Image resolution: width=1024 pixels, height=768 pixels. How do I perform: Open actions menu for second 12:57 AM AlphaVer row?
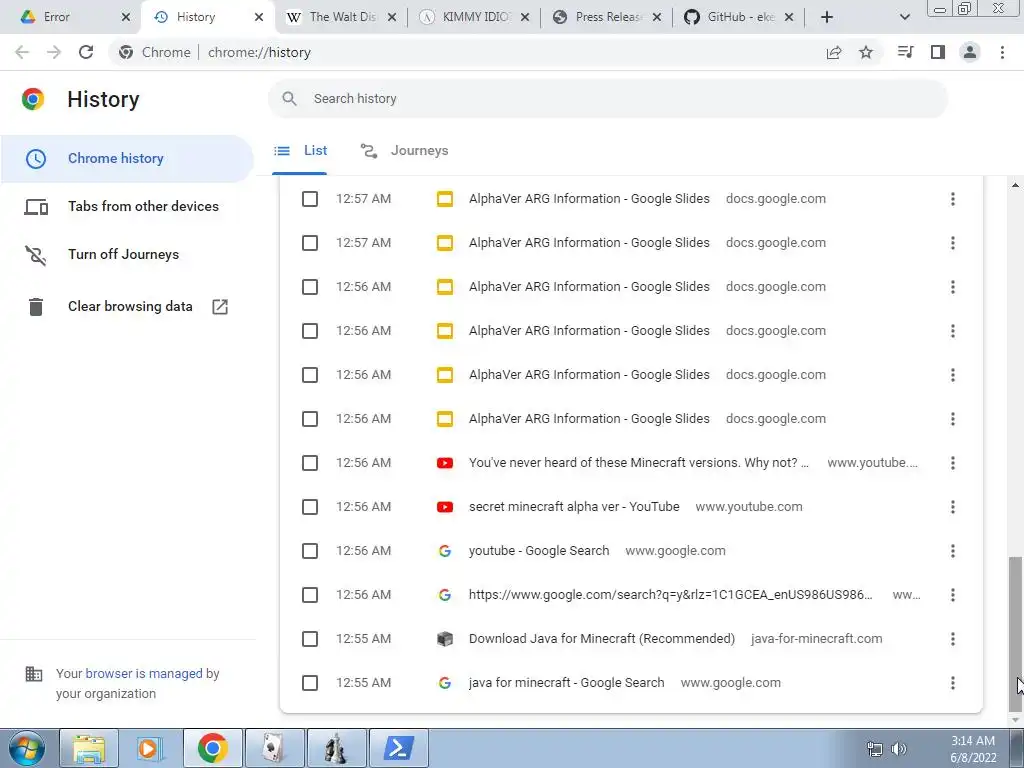(x=953, y=243)
